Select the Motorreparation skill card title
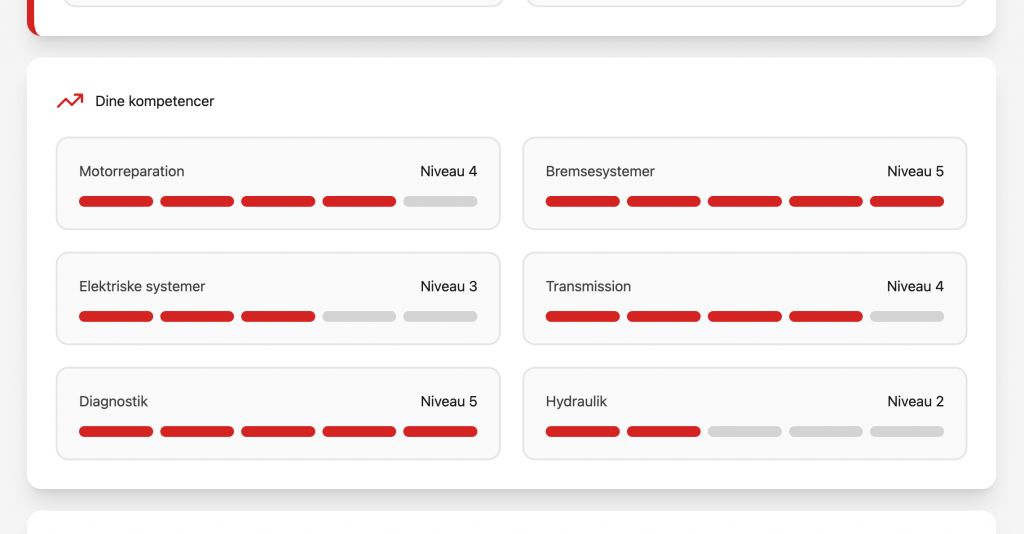Viewport: 1024px width, 534px height. coord(132,171)
